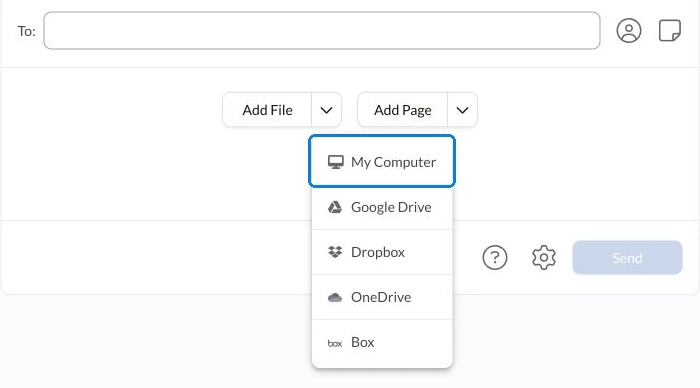Image resolution: width=700 pixels, height=388 pixels.
Task: Choose Box from the menu
Action: (382, 342)
